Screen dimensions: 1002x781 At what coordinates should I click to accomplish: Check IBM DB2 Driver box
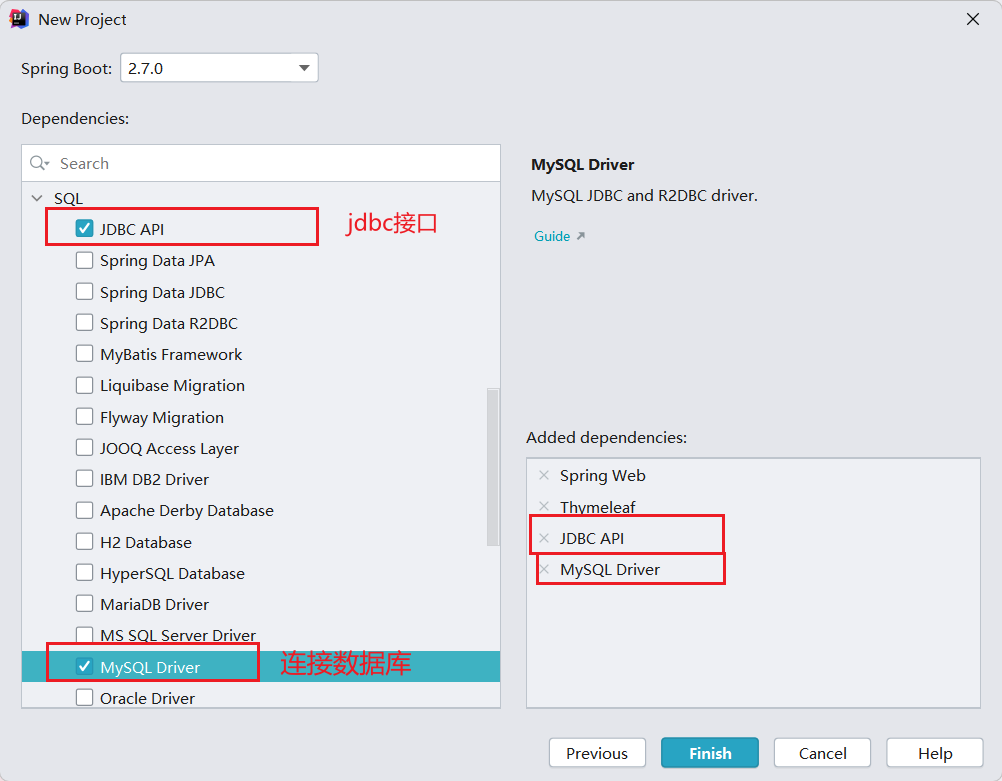click(84, 479)
